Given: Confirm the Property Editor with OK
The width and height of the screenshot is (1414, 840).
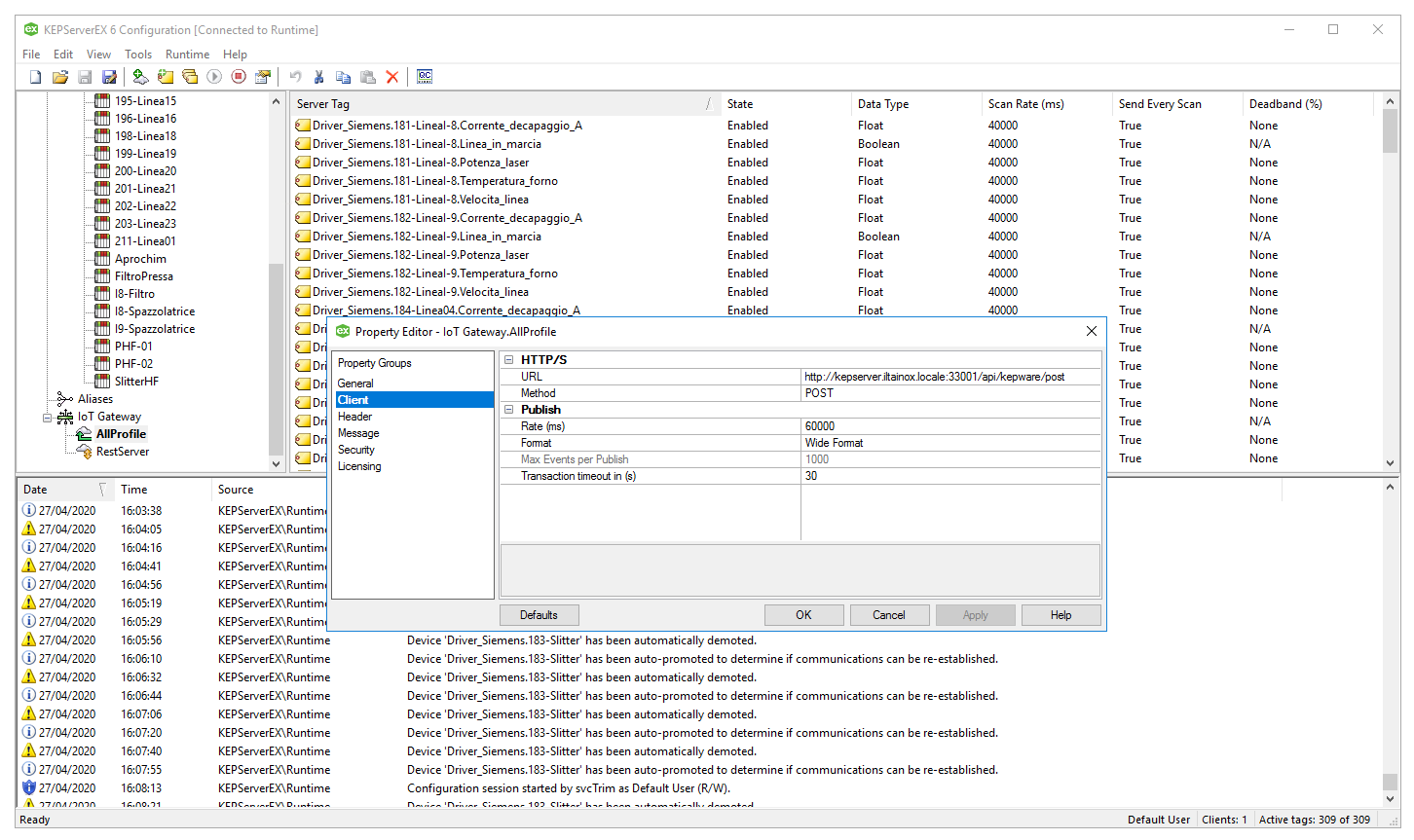Looking at the screenshot, I should coord(803,615).
